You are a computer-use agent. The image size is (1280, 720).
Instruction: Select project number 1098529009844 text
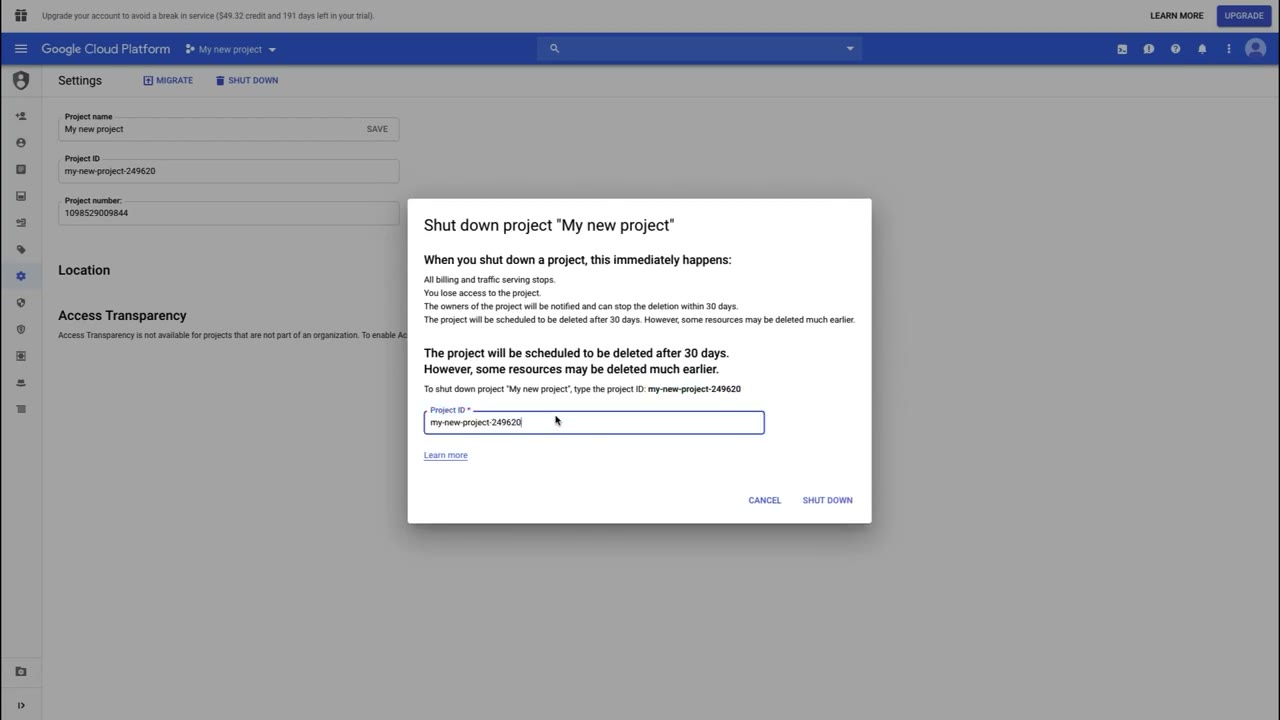[x=96, y=213]
